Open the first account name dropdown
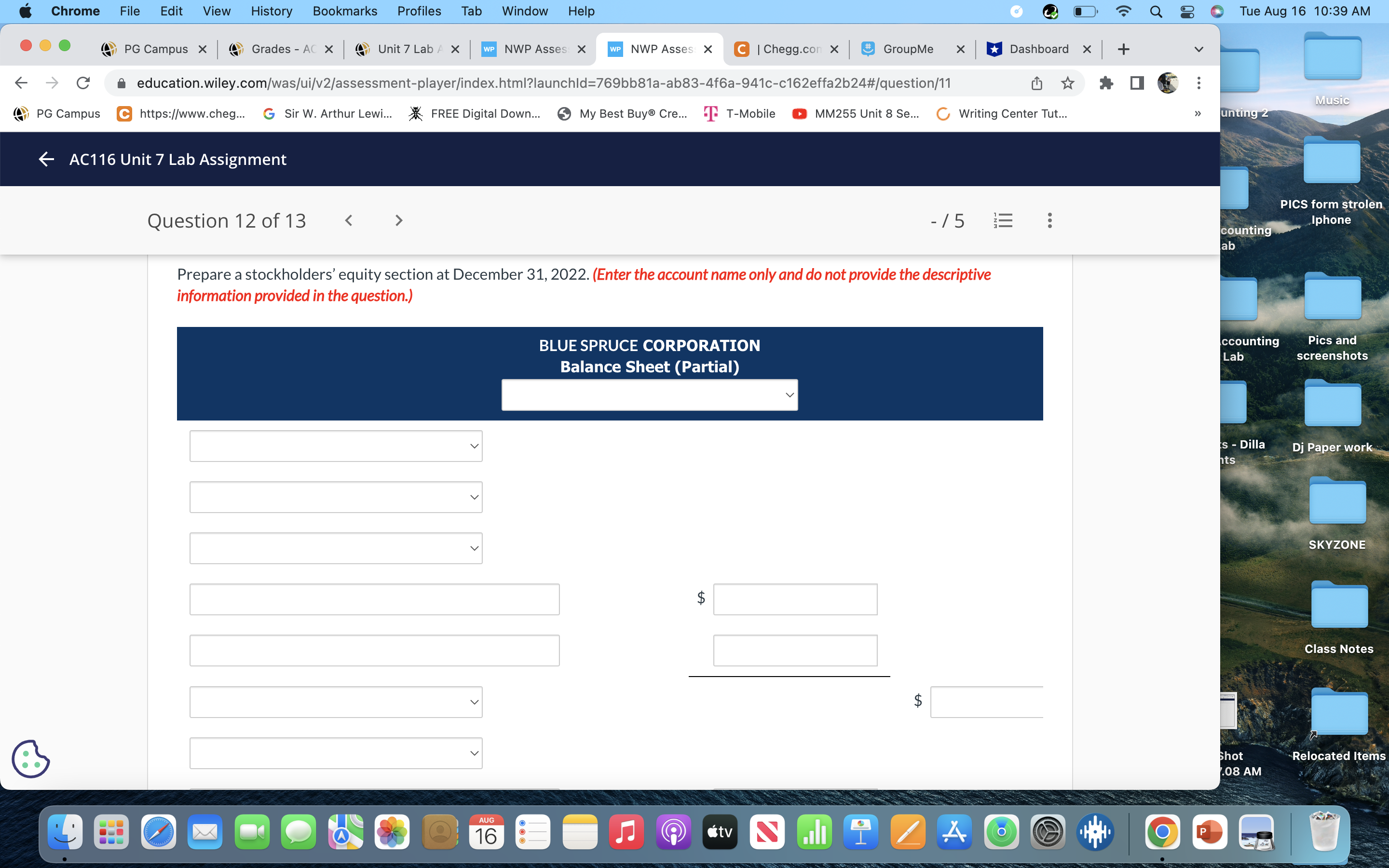Viewport: 1389px width, 868px height. pyautogui.click(x=336, y=446)
